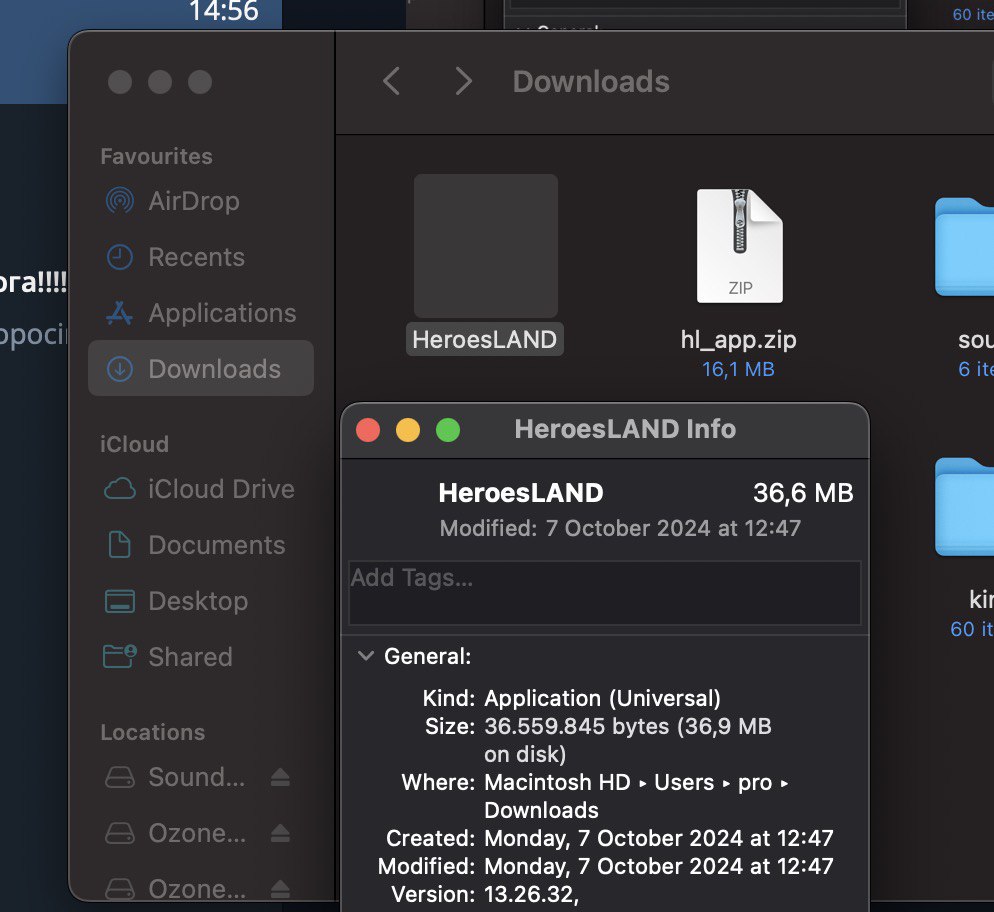Open the Shared folder in sidebar
Image resolution: width=994 pixels, height=912 pixels.
pos(189,657)
